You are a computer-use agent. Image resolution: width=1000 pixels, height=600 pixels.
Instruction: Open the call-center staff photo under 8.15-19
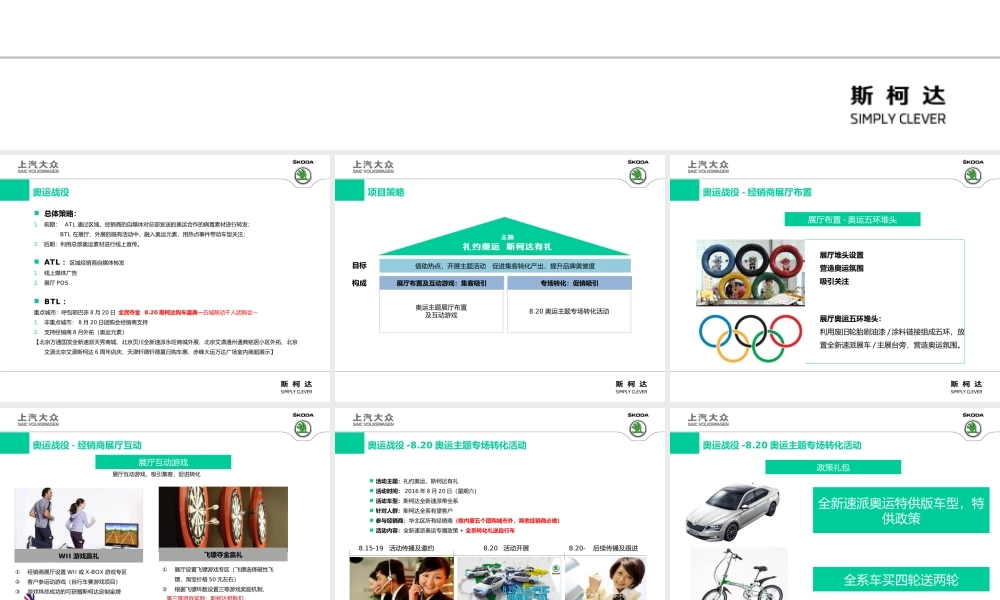coord(402,578)
